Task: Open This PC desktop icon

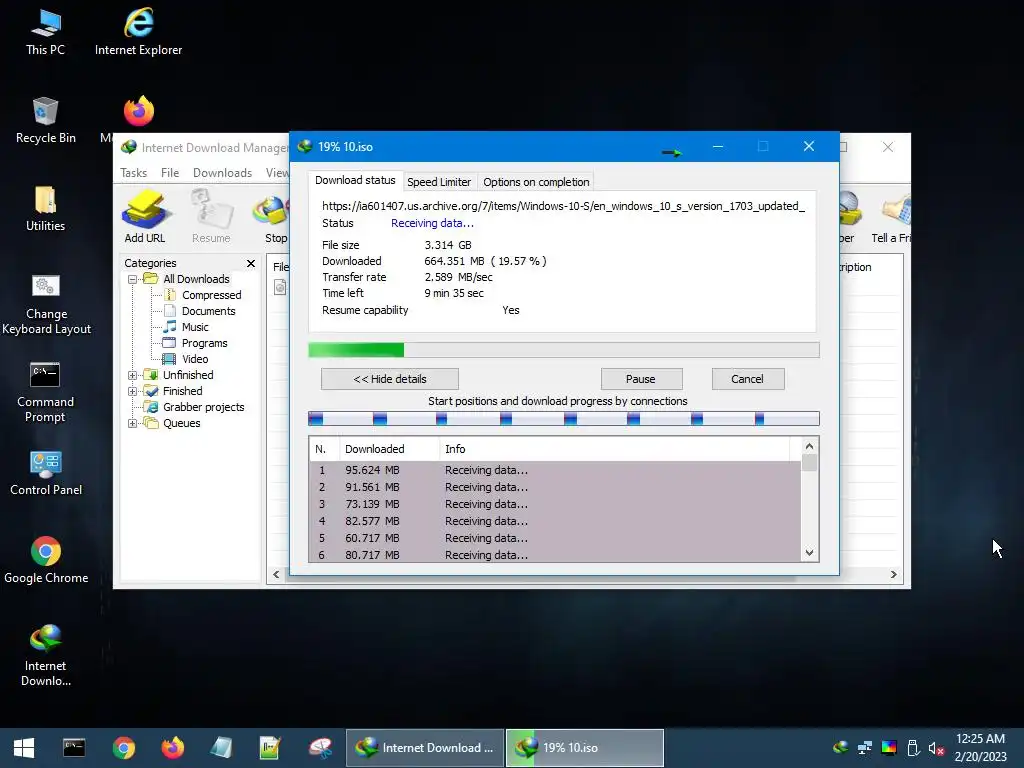Action: (45, 33)
